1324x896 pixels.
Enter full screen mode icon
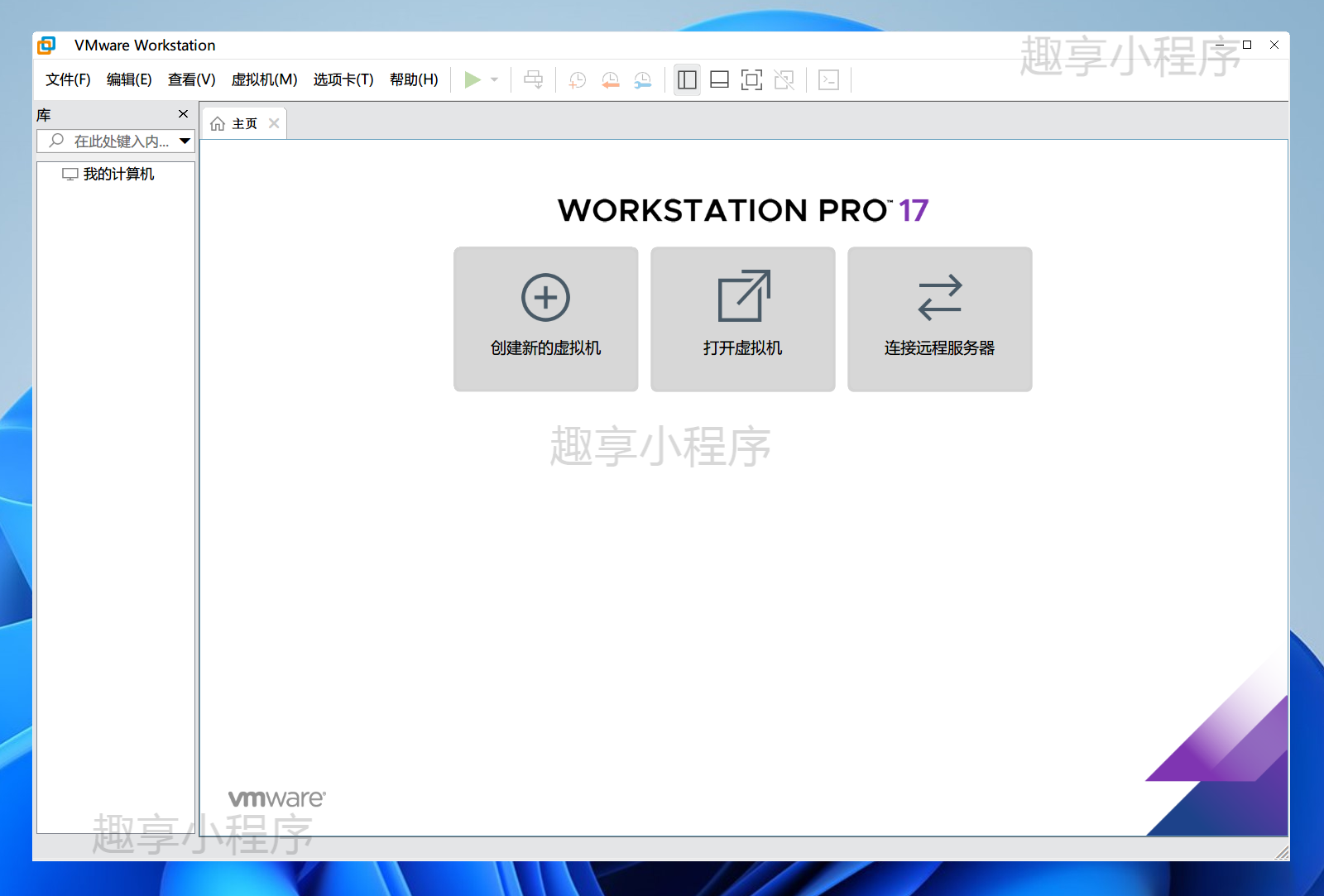pos(751,79)
